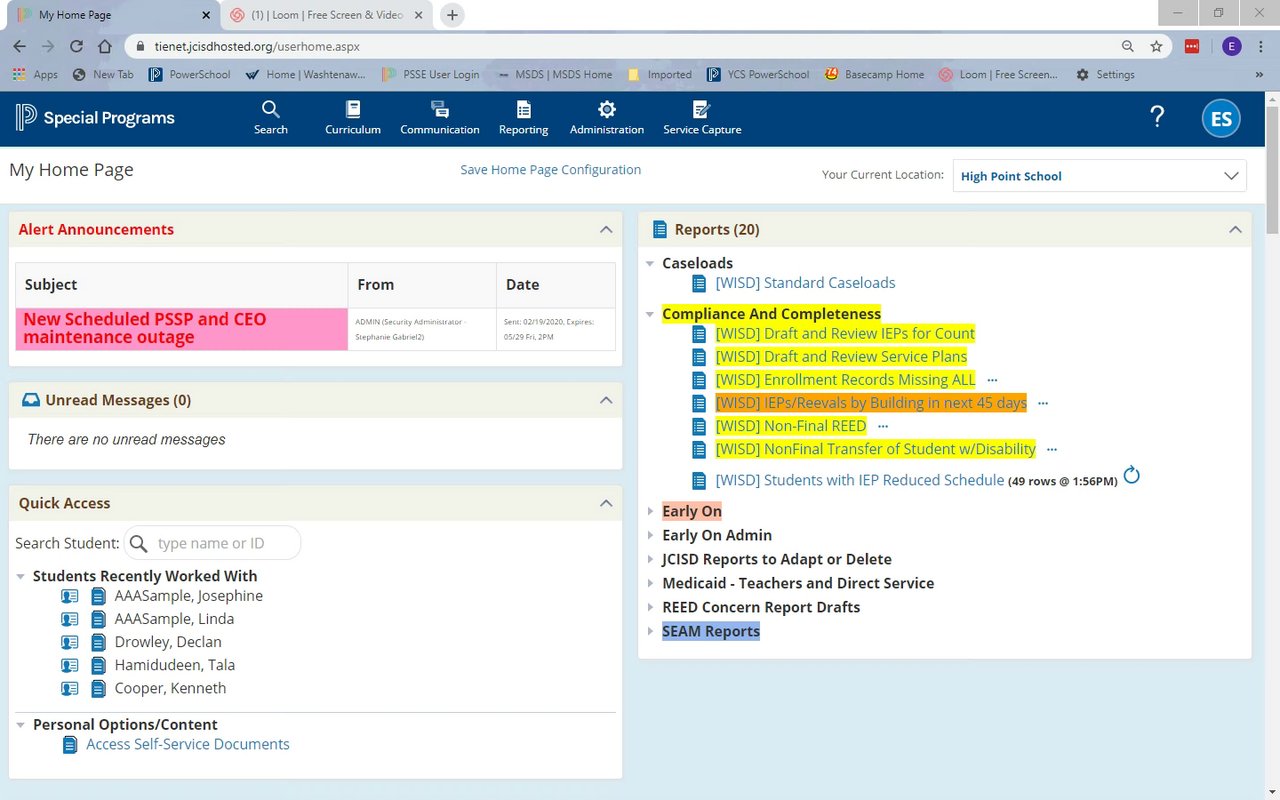1280x800 pixels.
Task: Collapse Students Recently Worked With list
Action: pos(21,576)
